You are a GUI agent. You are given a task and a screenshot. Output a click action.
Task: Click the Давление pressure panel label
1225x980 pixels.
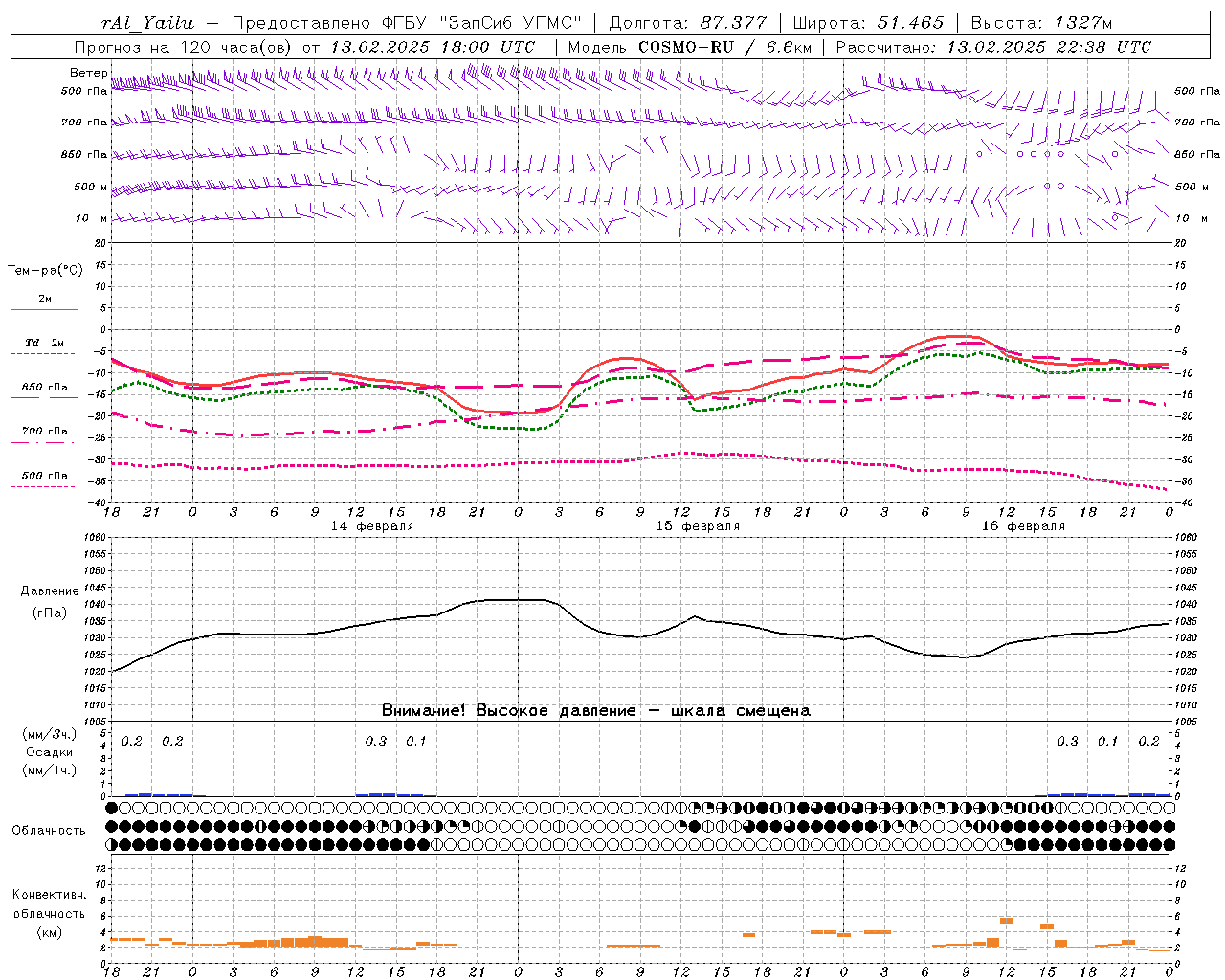click(50, 591)
